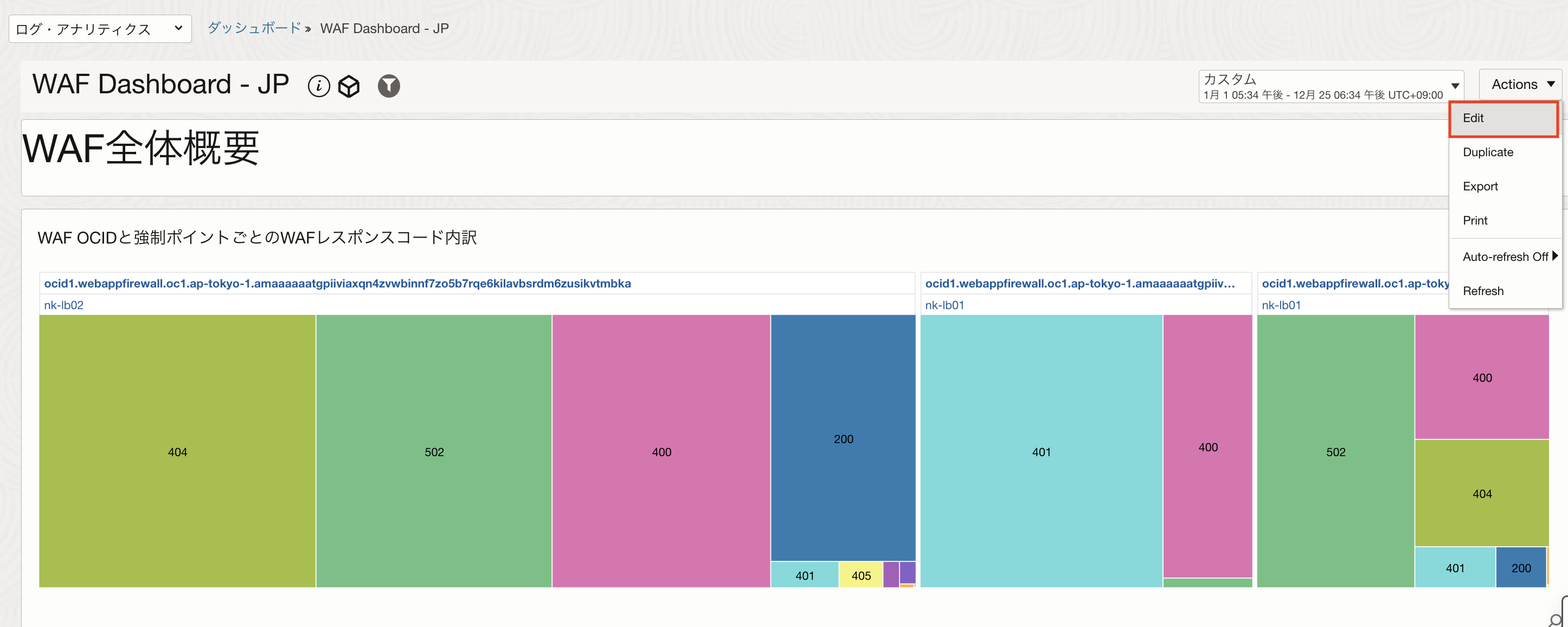Select Edit from Actions menu
Image resolution: width=1568 pixels, height=627 pixels.
(x=1474, y=118)
